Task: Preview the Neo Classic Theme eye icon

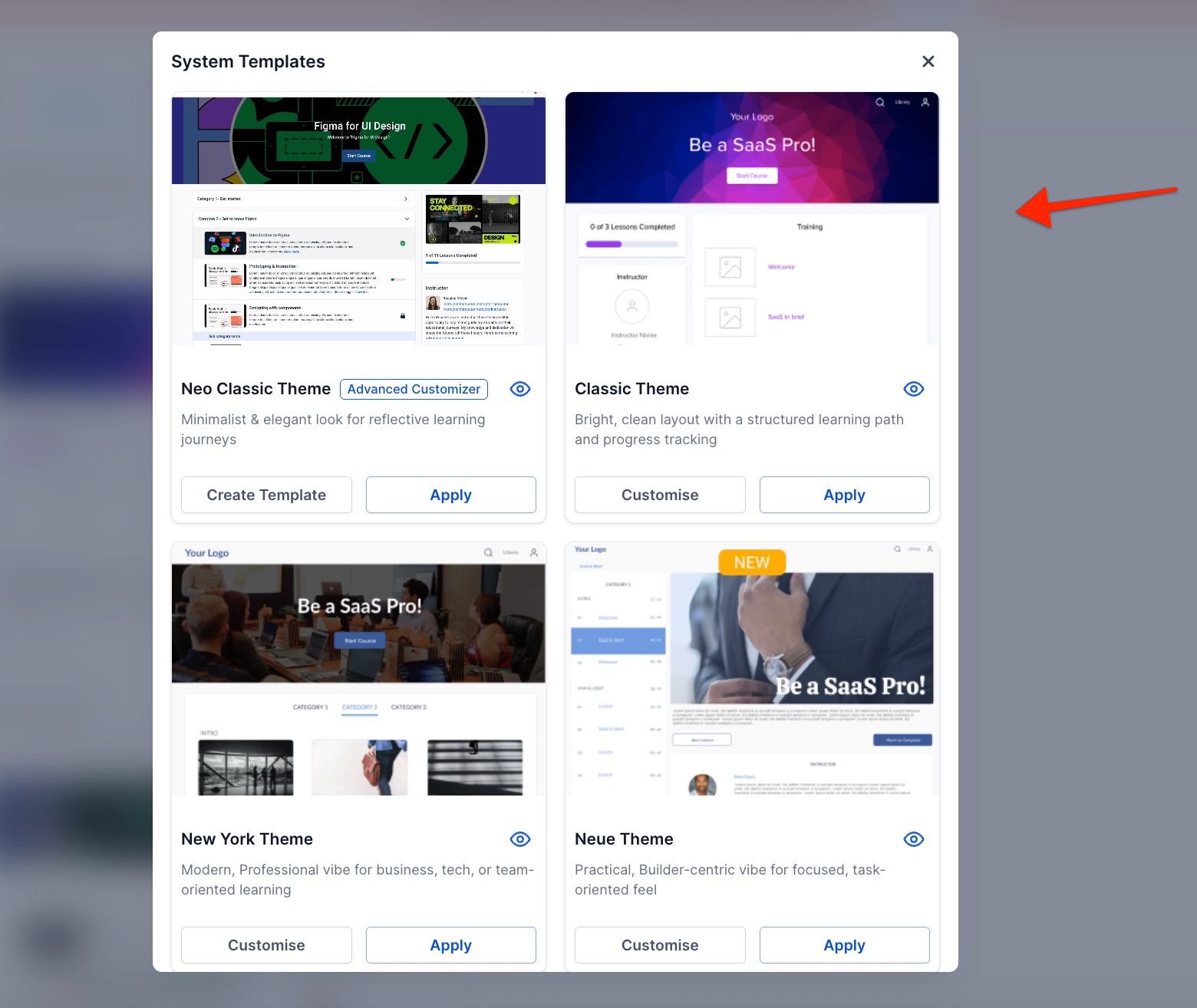Action: click(520, 389)
